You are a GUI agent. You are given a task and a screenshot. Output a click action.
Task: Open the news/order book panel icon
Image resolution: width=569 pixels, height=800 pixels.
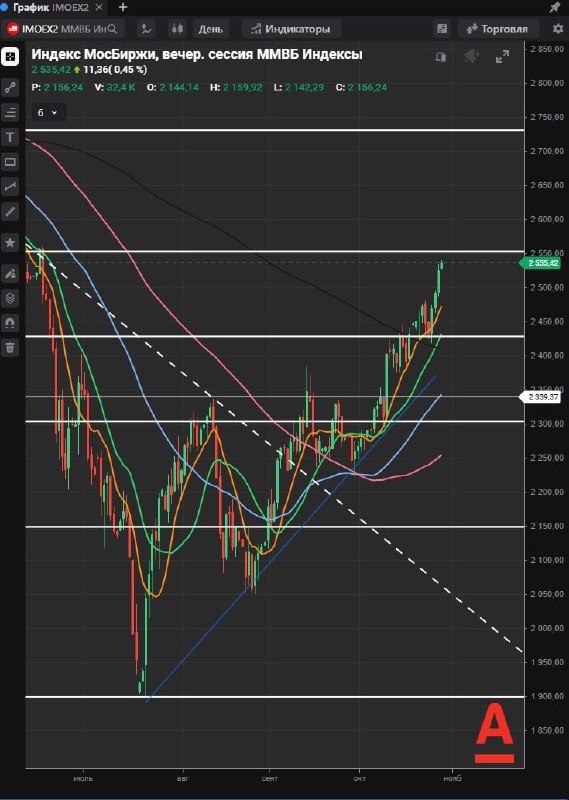coord(442,29)
